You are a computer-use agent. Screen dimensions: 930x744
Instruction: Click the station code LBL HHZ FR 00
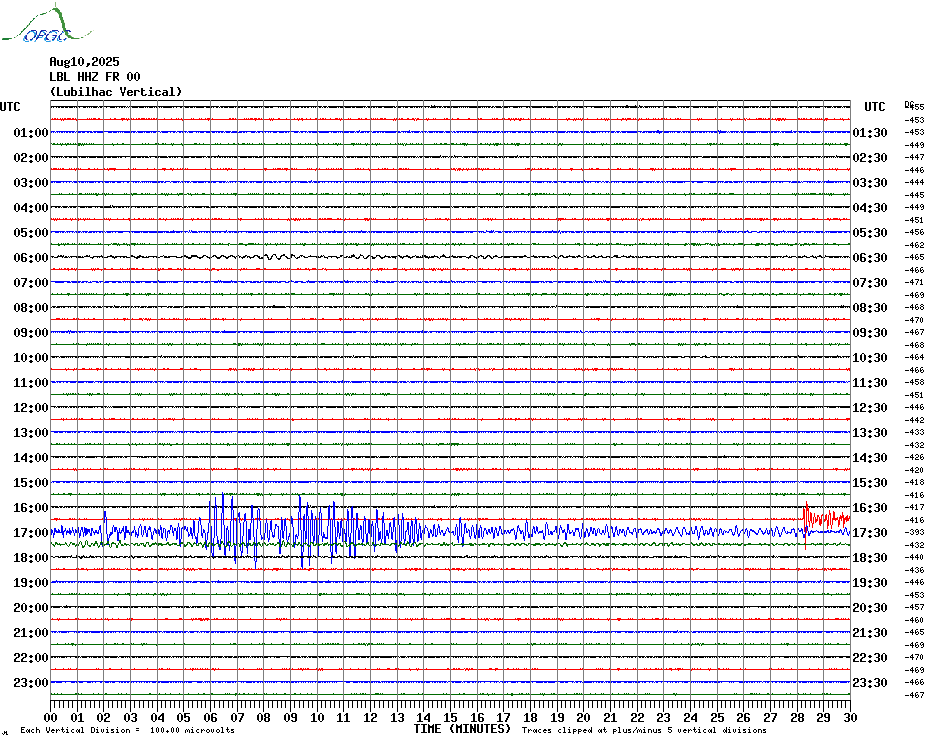click(95, 77)
